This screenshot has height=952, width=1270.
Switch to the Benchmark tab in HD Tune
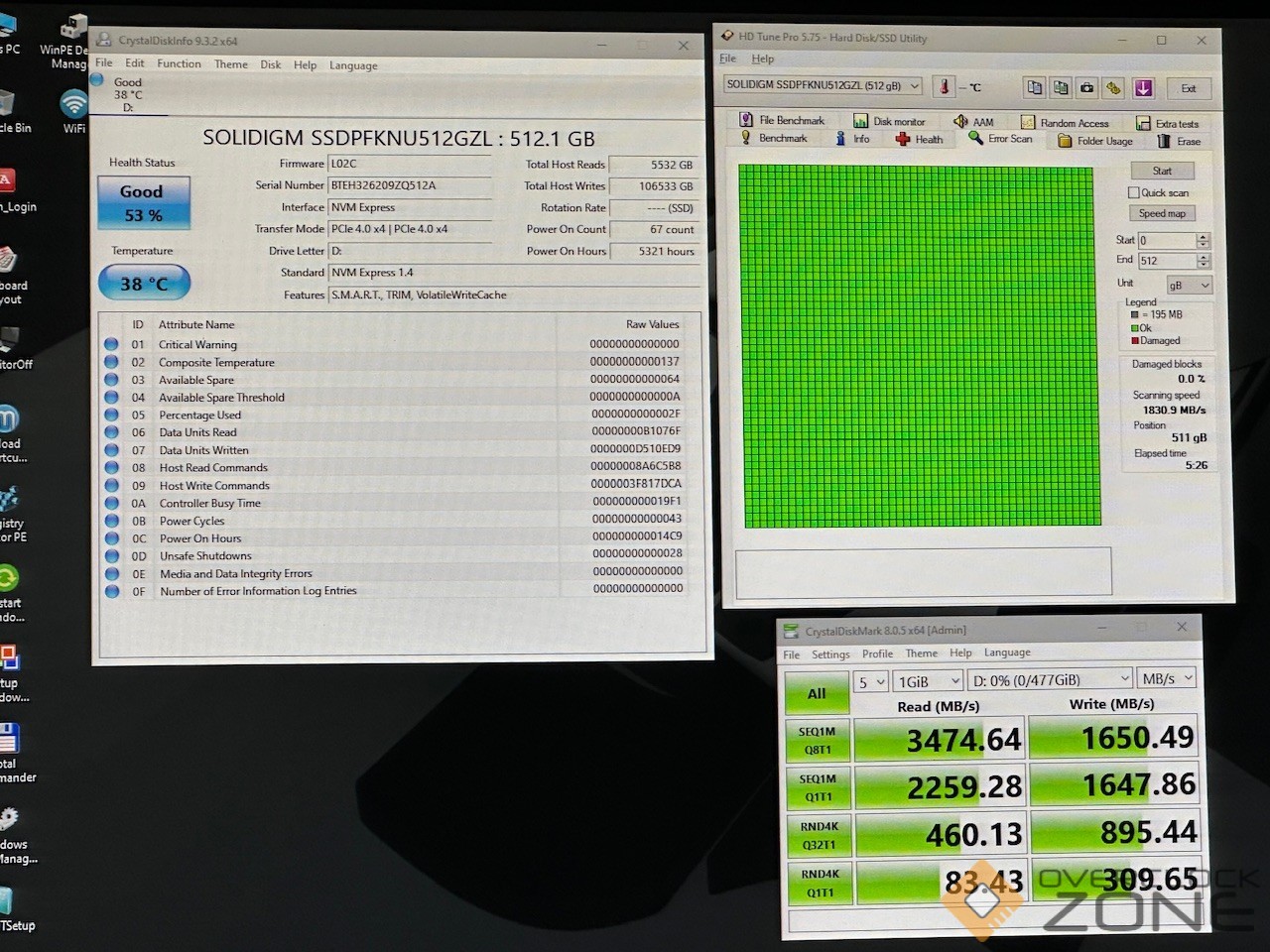pos(774,138)
